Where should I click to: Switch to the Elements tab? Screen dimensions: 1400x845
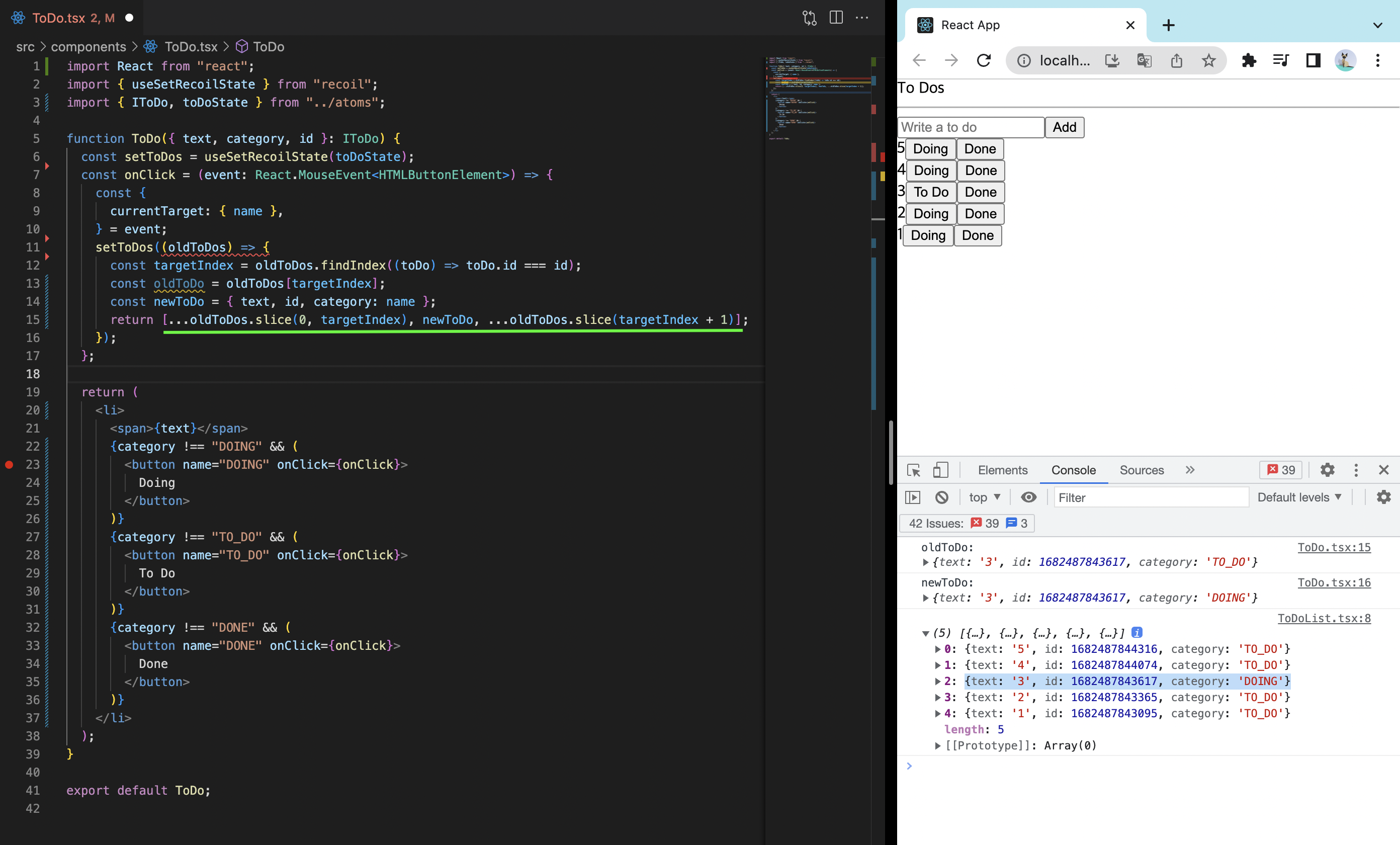pyautogui.click(x=1002, y=470)
